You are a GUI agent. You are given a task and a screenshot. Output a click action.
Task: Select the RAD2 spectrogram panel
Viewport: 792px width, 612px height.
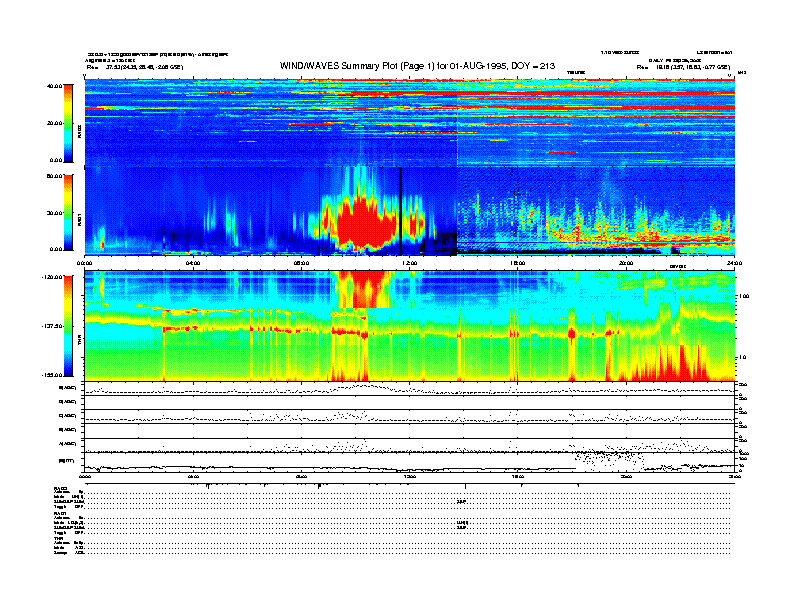(x=409, y=122)
